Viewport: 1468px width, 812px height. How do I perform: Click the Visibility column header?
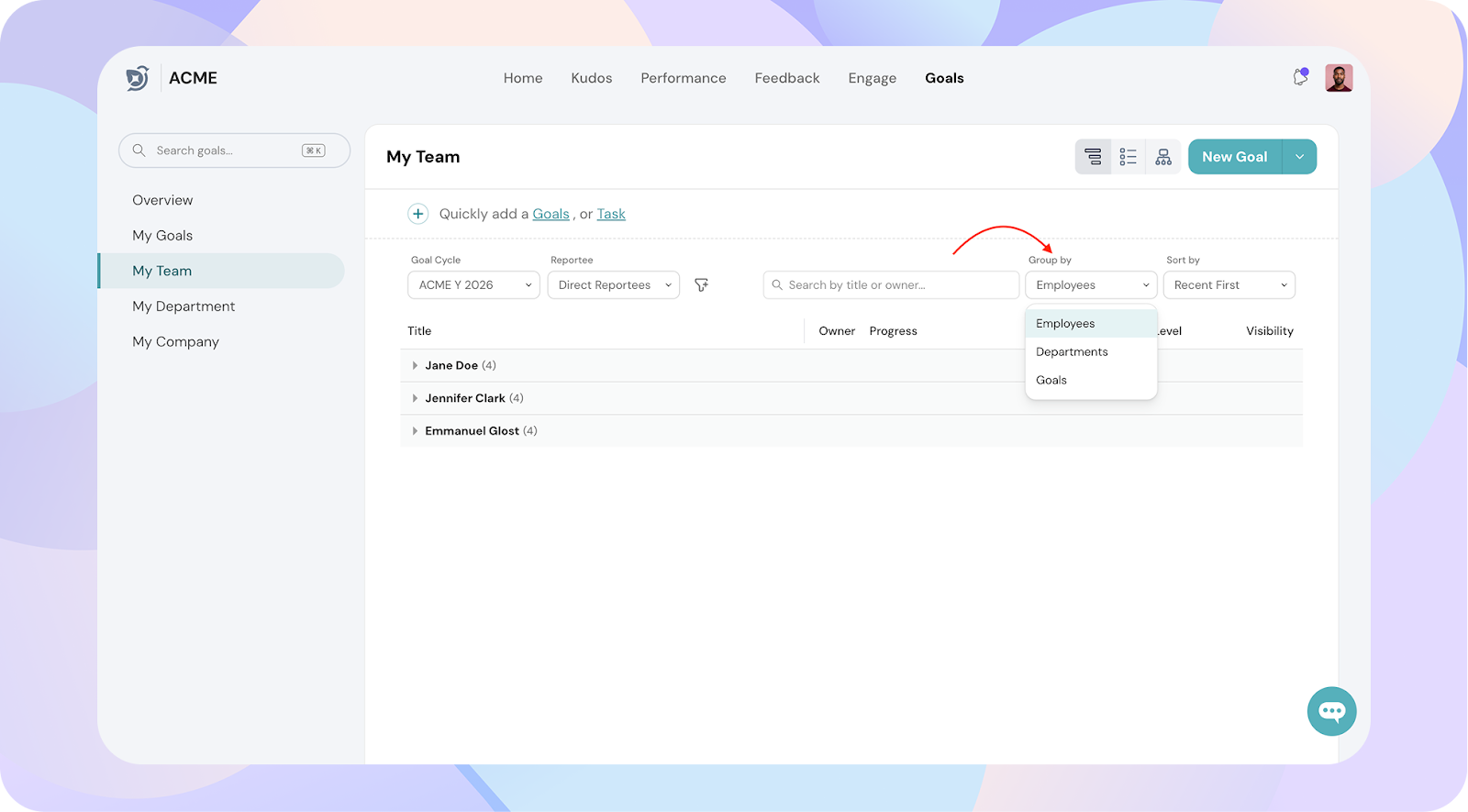[x=1270, y=331]
